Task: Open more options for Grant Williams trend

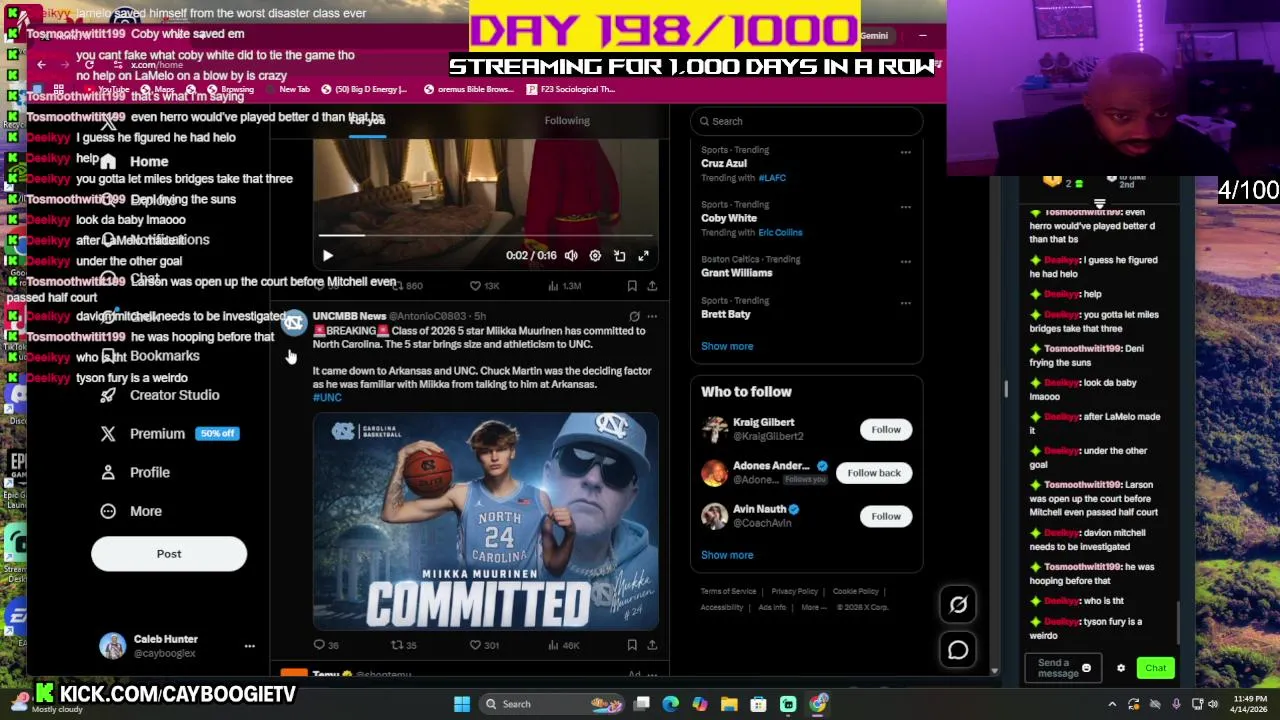Action: pos(905,262)
